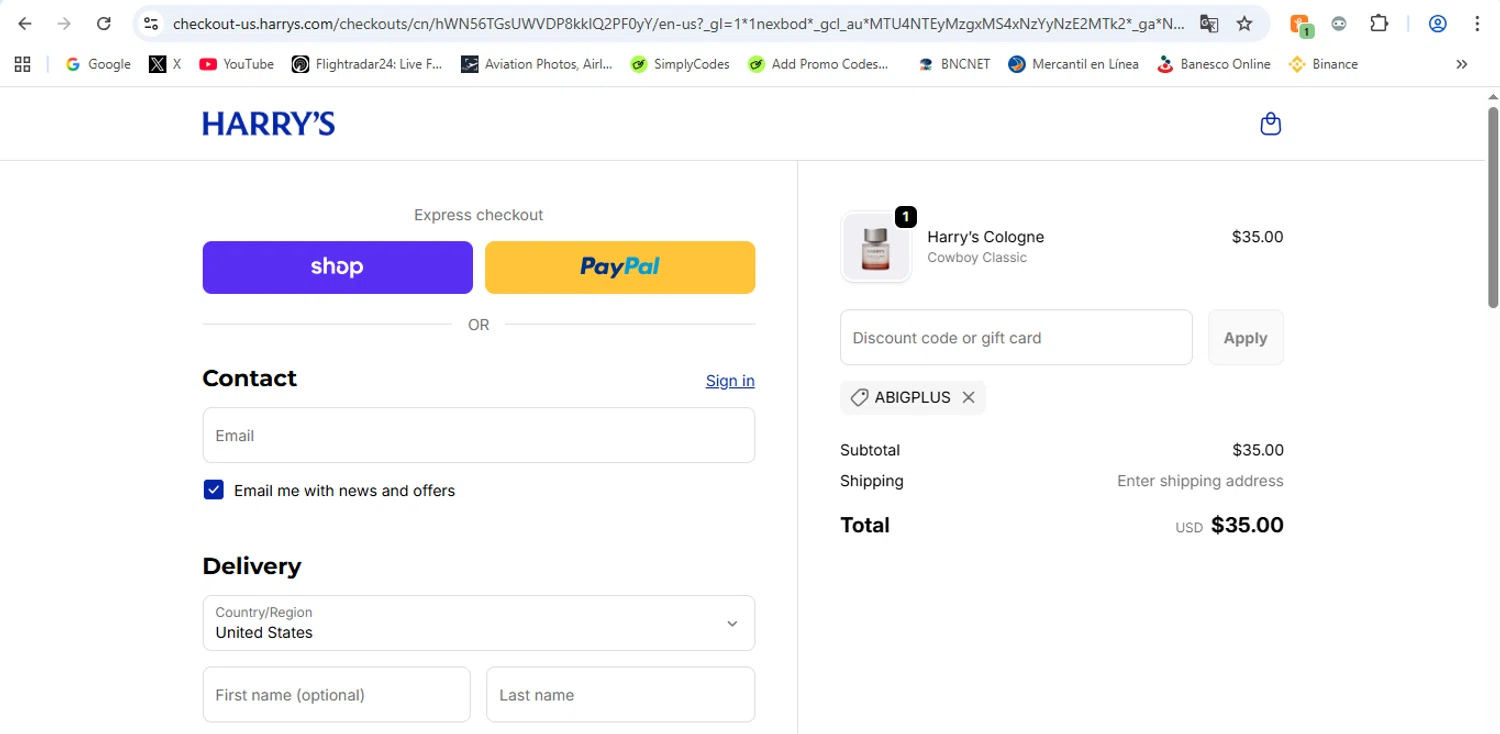Open the Mercantil en Línea bookmark
This screenshot has width=1500, height=734.
click(1073, 64)
